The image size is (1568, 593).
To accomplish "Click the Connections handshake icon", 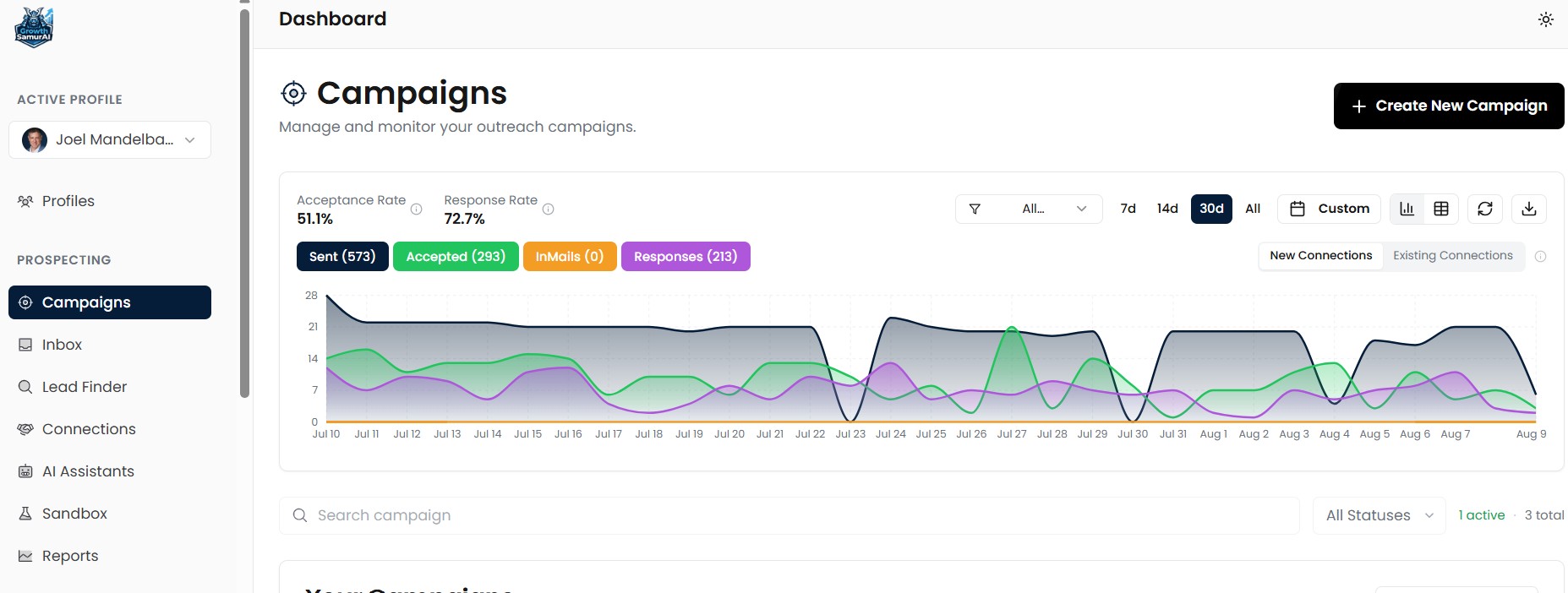I will click(25, 429).
